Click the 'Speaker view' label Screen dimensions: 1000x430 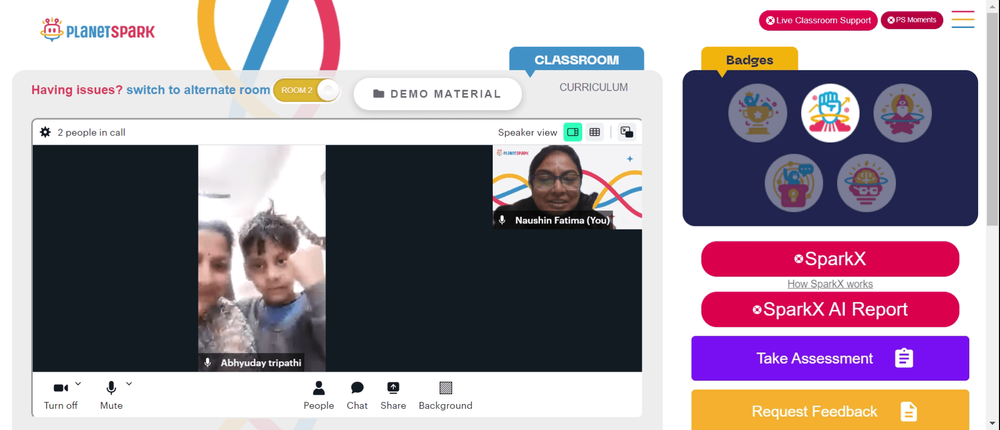[527, 133]
